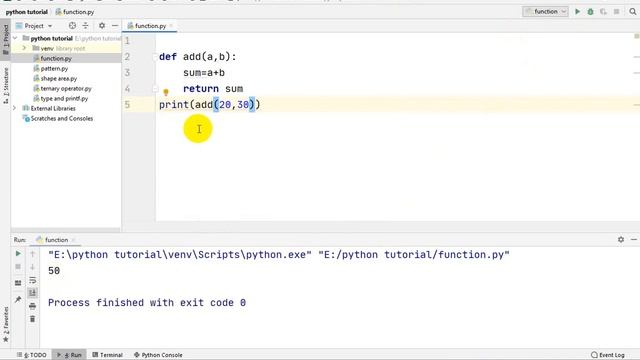Open ternary operator.py file
This screenshot has width=640, height=360.
point(66,89)
